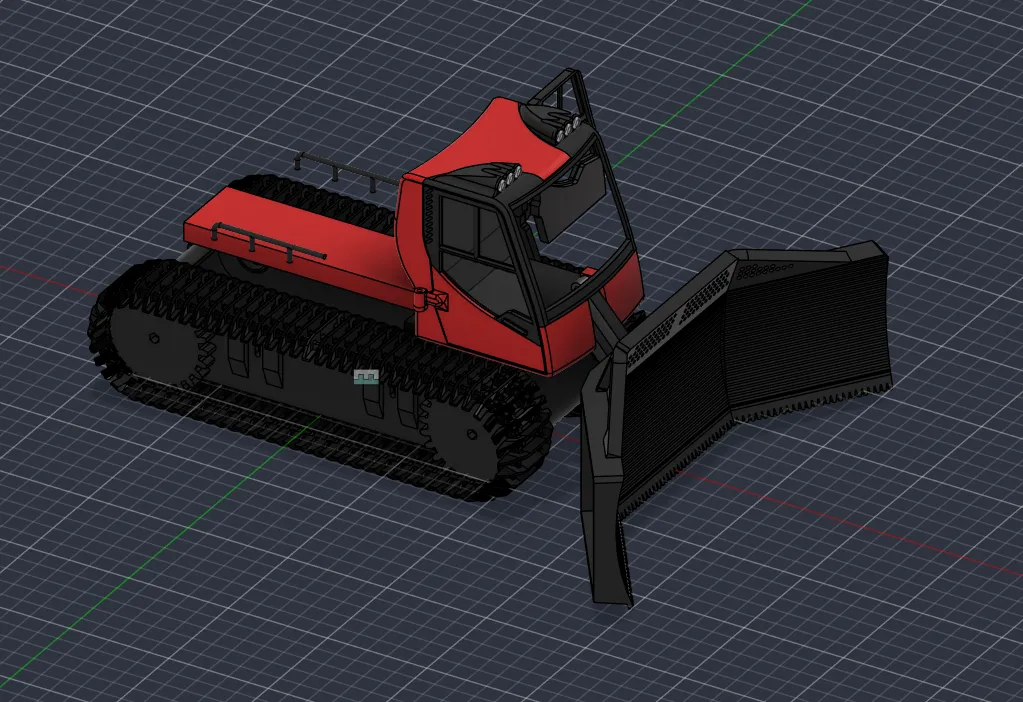The image size is (1023, 702).
Task: Select the black railing on the rear deck
Action: coord(267,241)
